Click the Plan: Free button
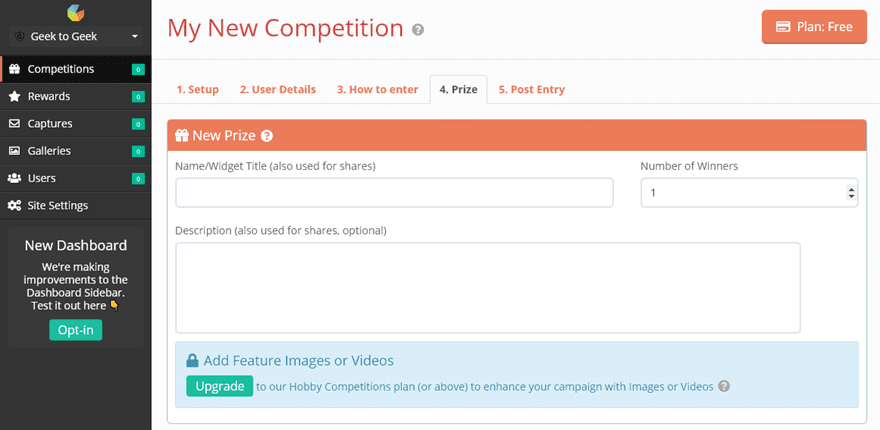Screen dimensions: 880x430 pyautogui.click(x=814, y=27)
